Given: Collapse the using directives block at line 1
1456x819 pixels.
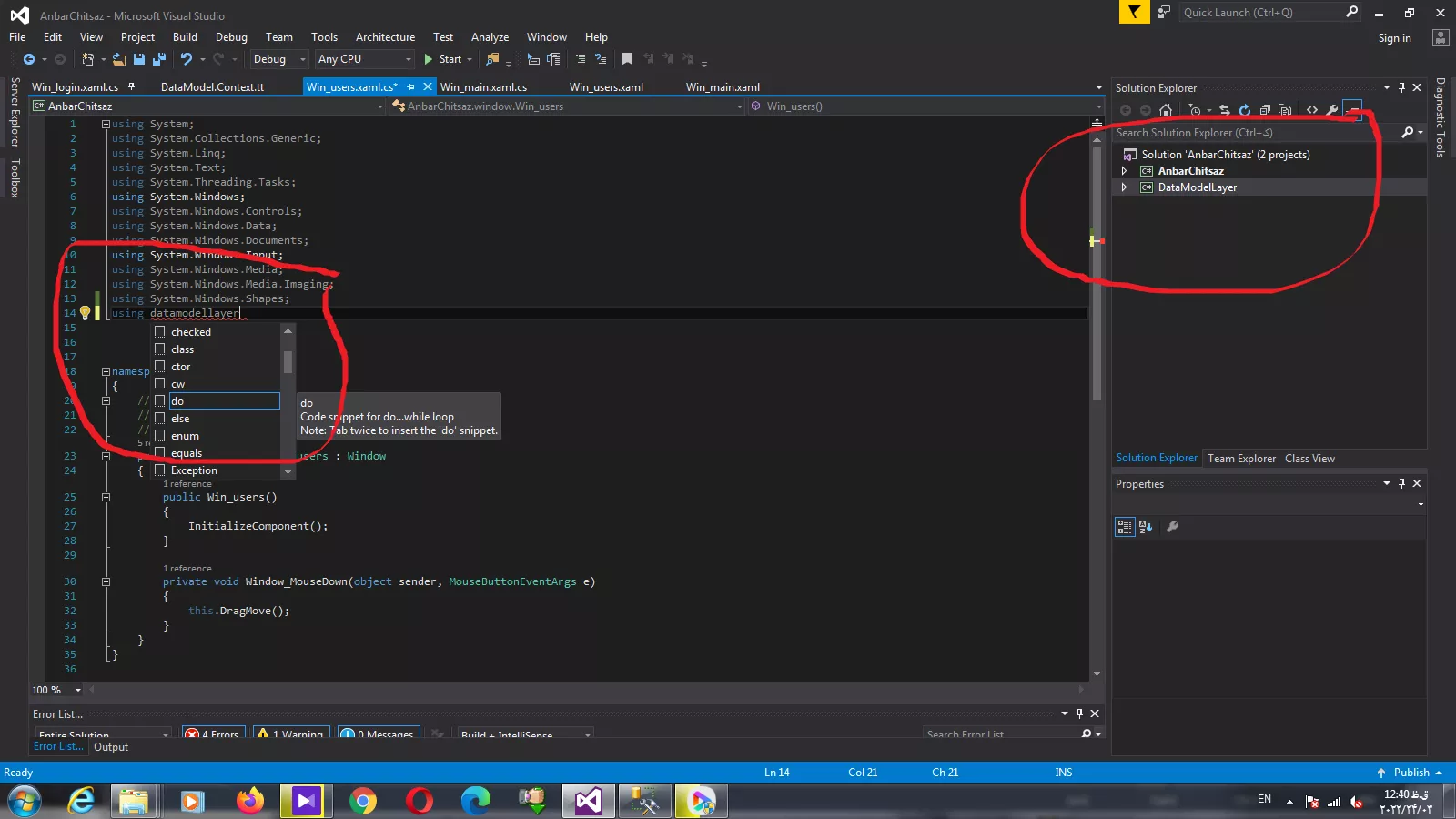Looking at the screenshot, I should click(106, 124).
